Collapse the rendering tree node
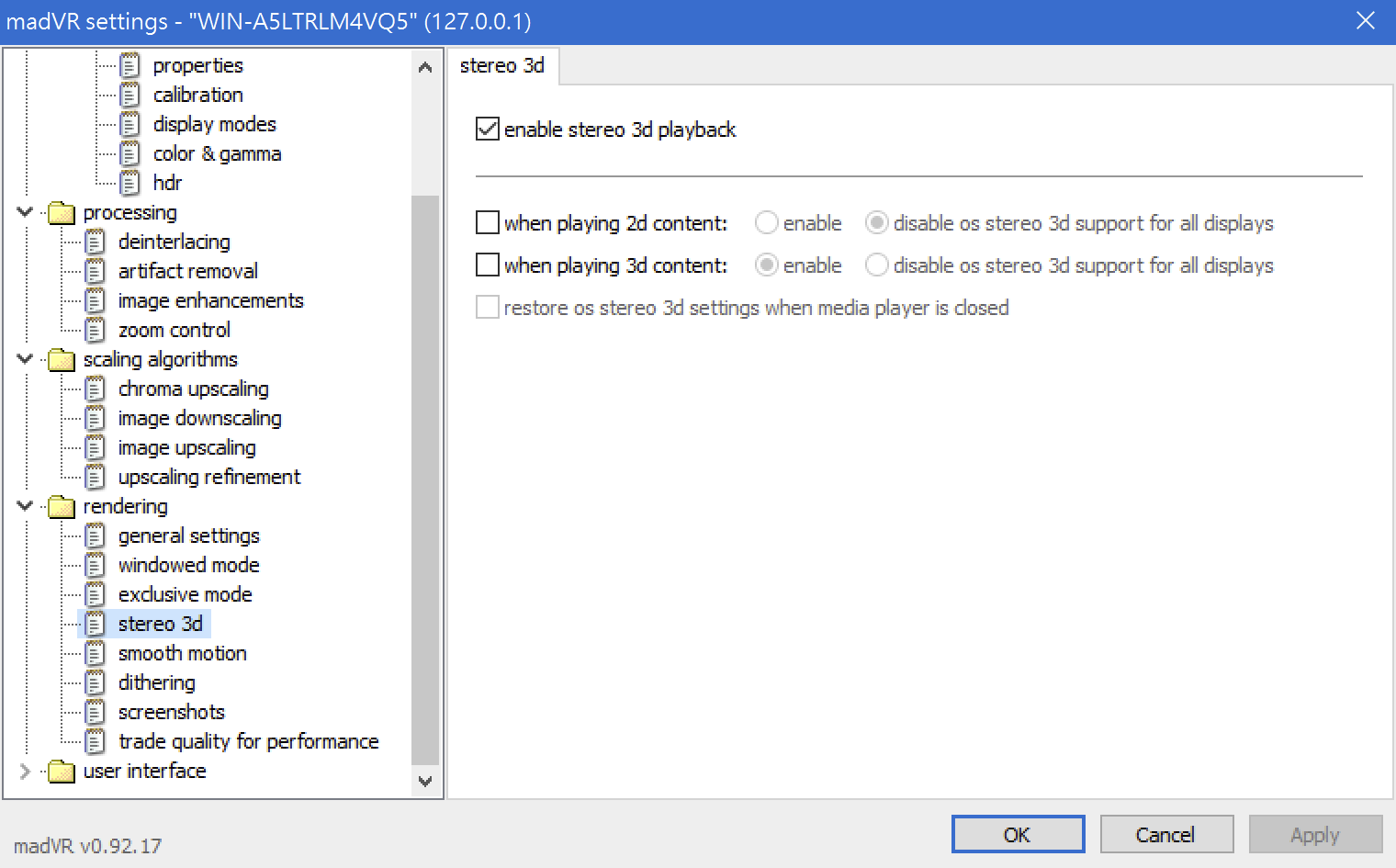The image size is (1396, 868). click(x=25, y=506)
